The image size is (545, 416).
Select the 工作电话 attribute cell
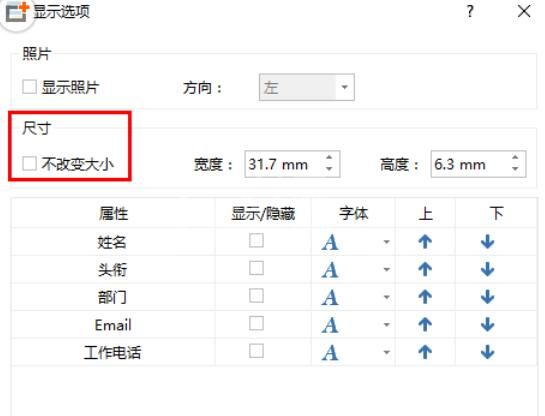(114, 352)
